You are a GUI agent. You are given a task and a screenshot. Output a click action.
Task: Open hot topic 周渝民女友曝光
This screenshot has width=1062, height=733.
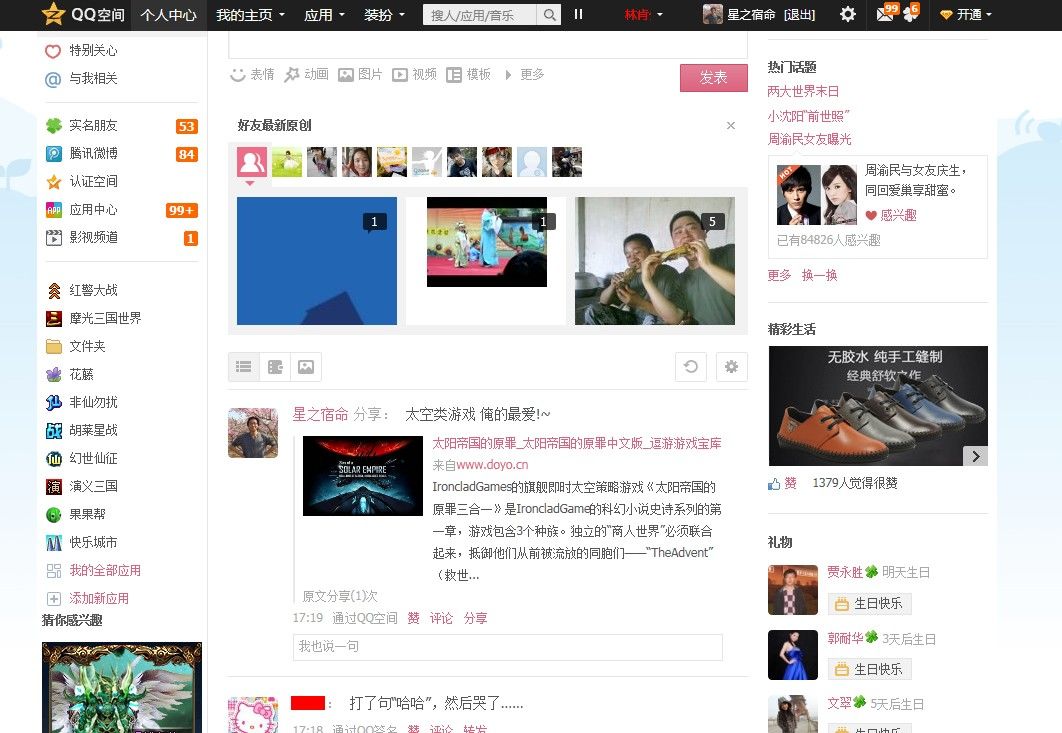(x=809, y=140)
